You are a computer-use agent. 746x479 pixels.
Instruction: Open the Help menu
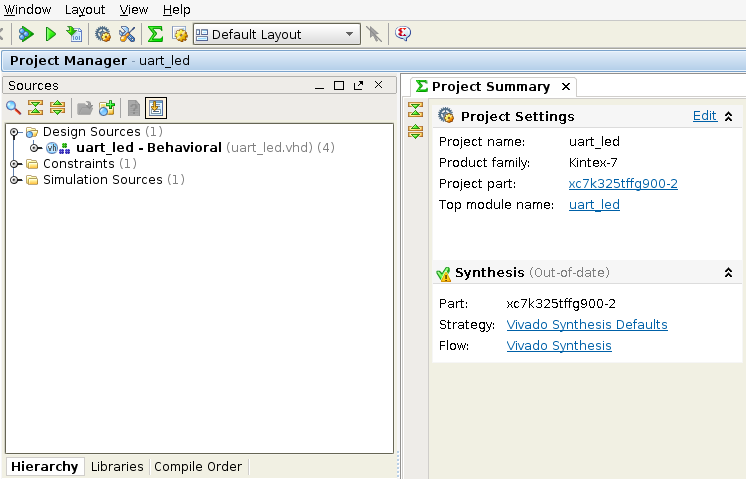coord(177,10)
